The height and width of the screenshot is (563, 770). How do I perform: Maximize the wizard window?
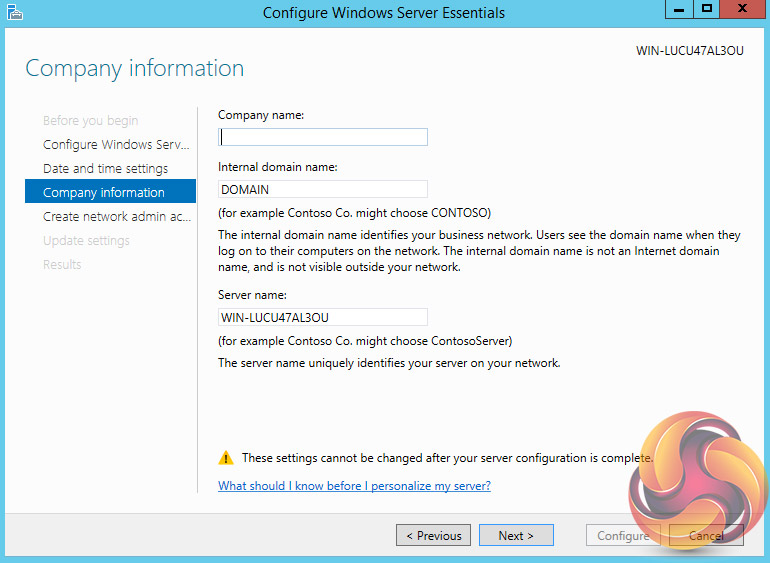coord(708,9)
